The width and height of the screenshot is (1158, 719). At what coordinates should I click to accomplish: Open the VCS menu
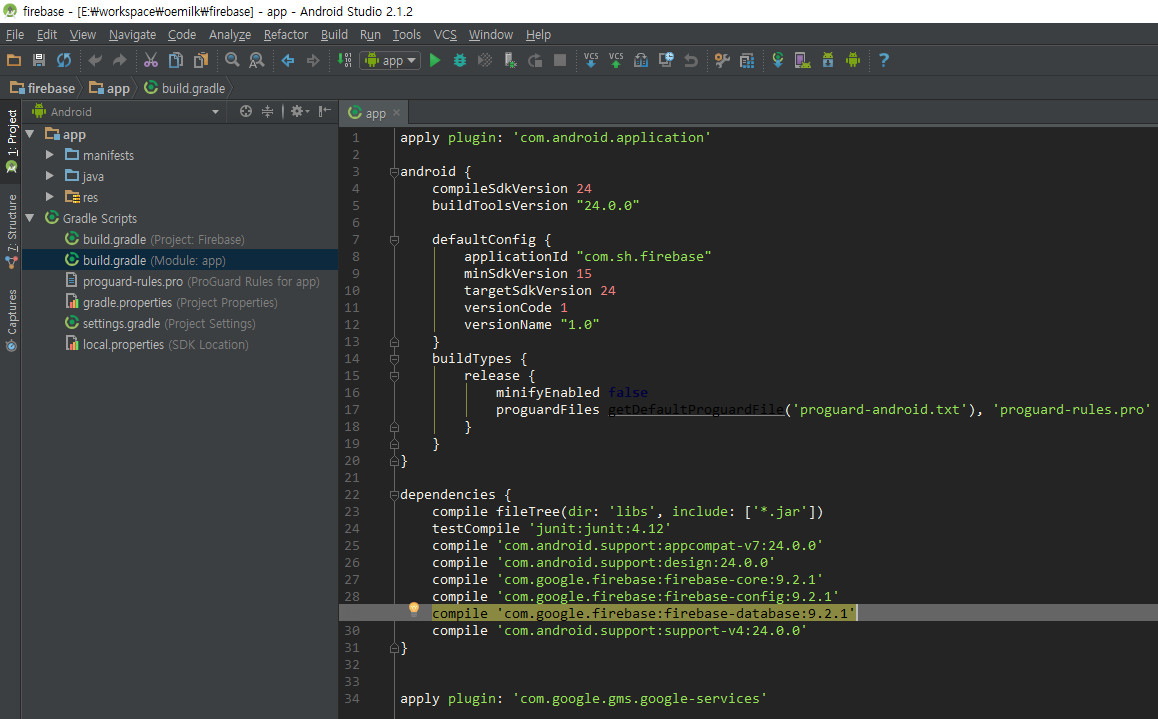(445, 35)
